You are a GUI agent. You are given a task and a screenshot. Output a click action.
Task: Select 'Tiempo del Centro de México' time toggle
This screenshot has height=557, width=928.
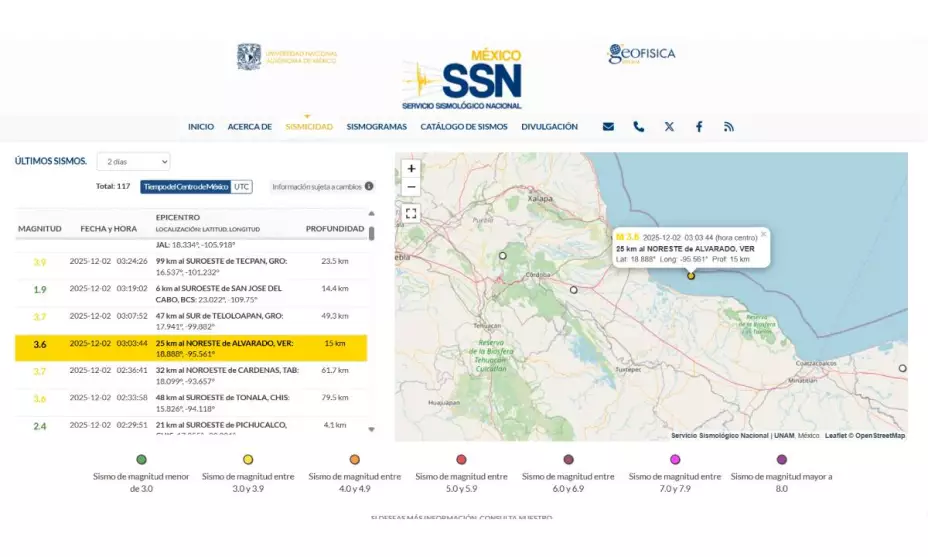186,187
